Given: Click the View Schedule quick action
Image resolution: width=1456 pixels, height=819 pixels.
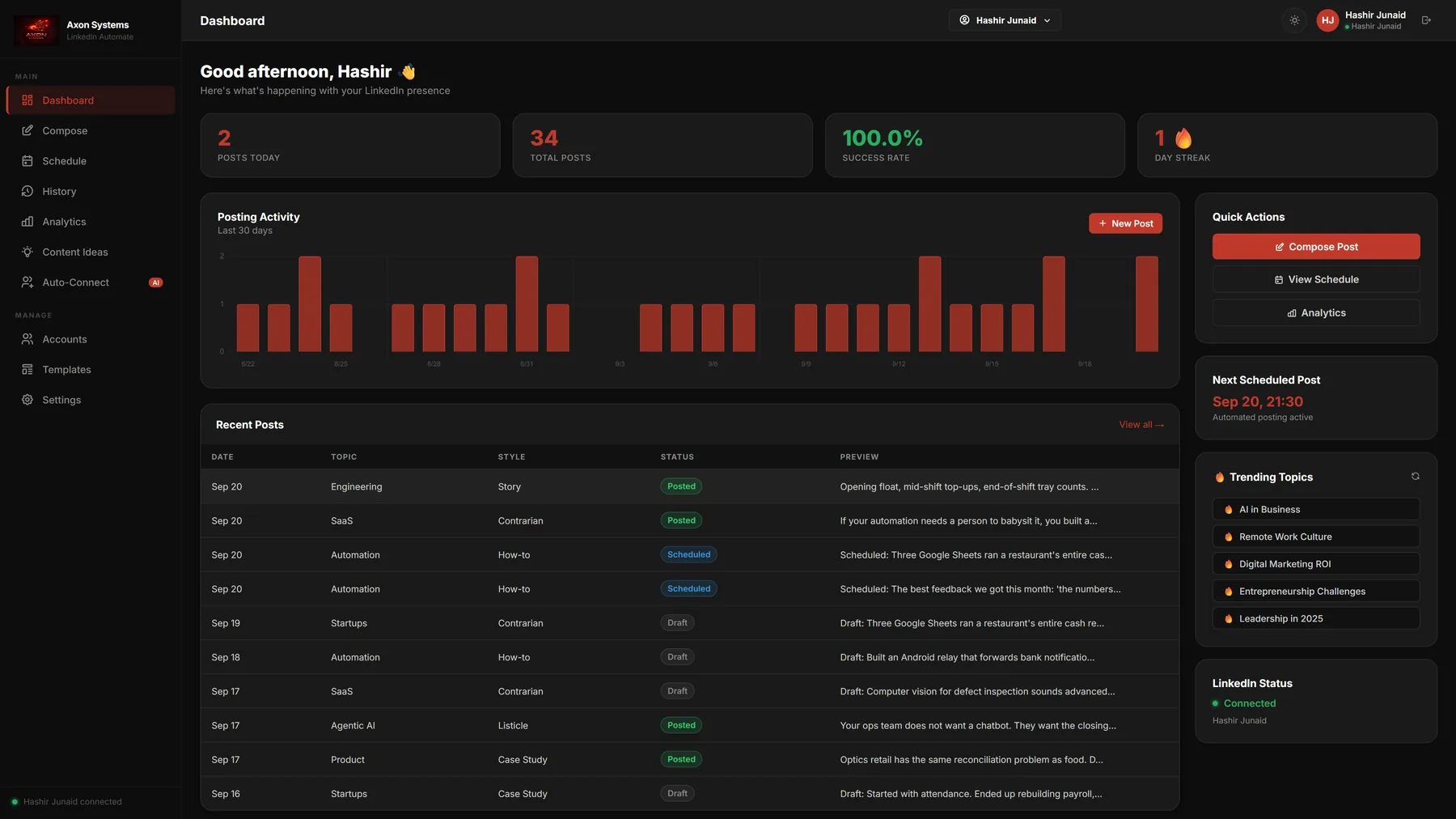Looking at the screenshot, I should [1316, 279].
